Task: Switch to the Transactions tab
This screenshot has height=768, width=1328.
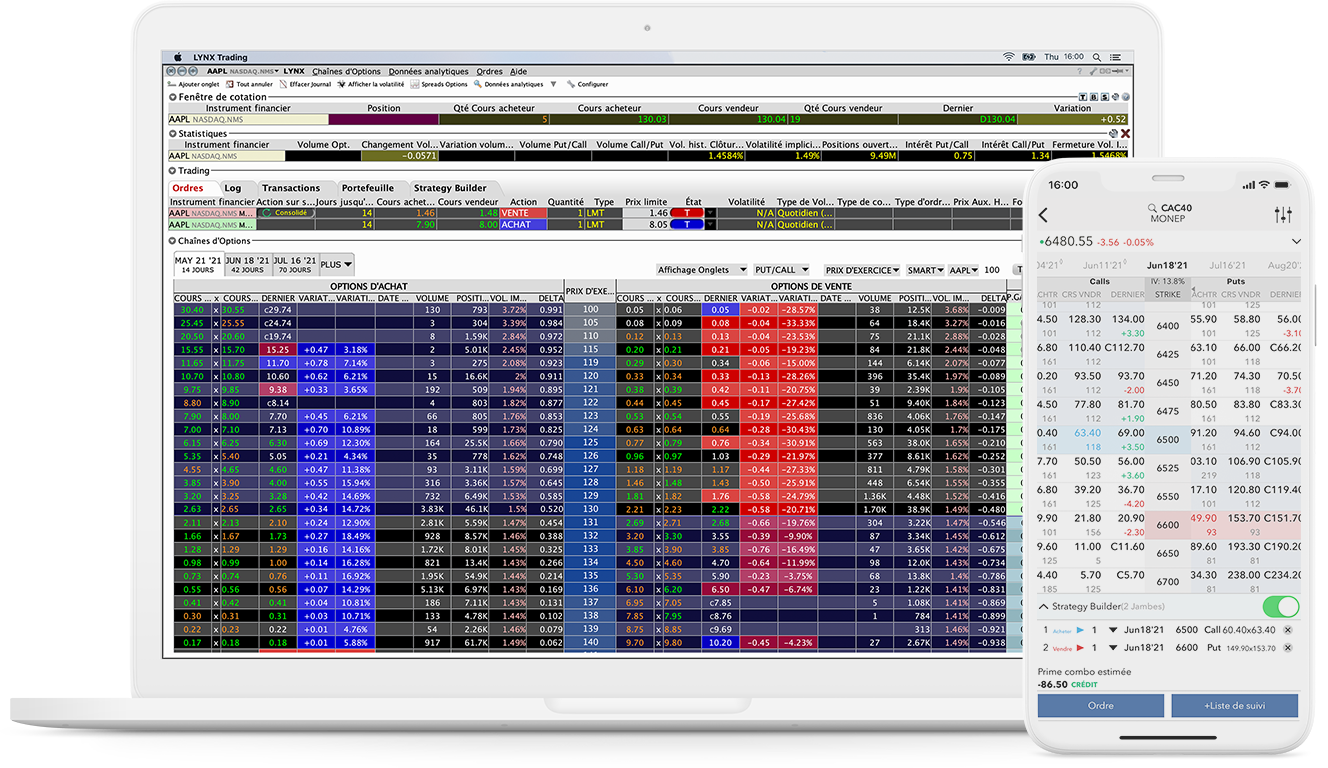Action: pos(291,188)
